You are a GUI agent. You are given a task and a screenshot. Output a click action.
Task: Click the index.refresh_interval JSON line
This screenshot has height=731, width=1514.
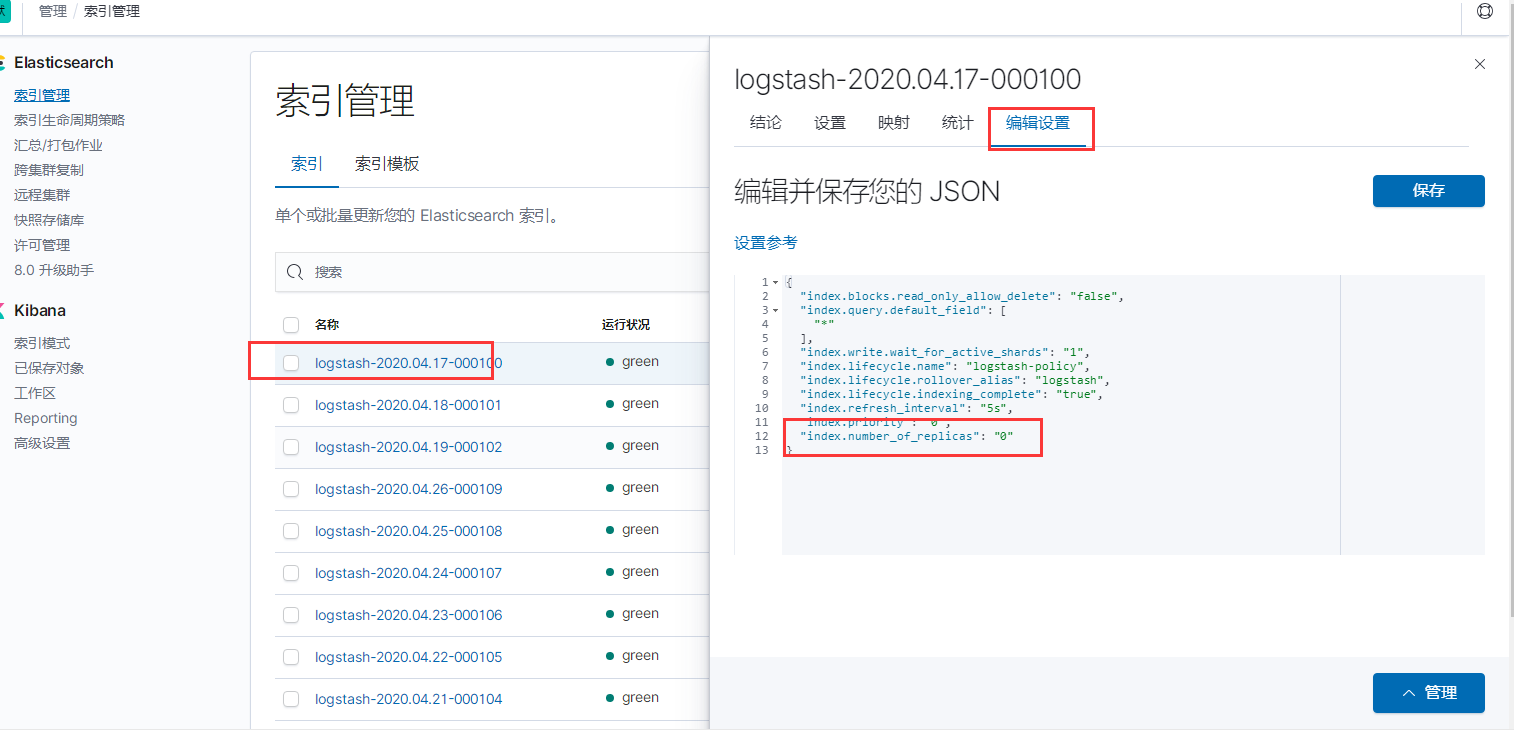(906, 409)
